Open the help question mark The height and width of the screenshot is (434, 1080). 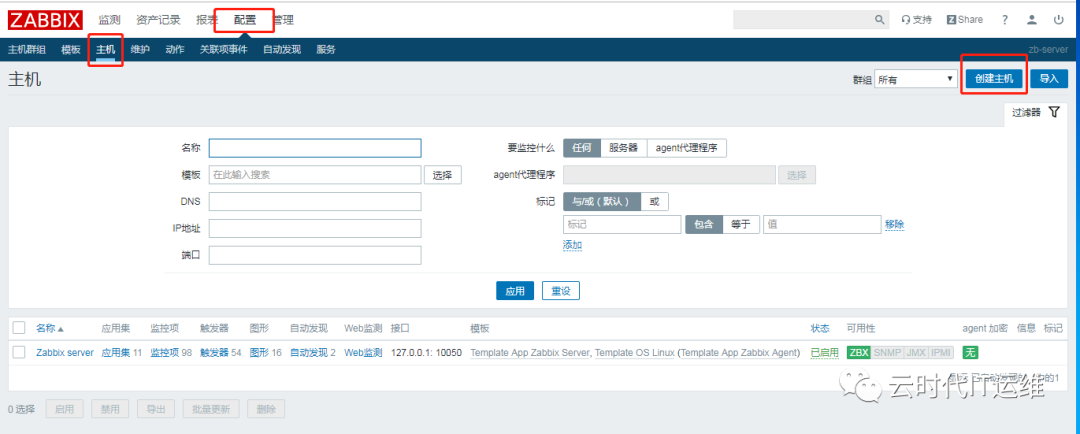pyautogui.click(x=1005, y=20)
